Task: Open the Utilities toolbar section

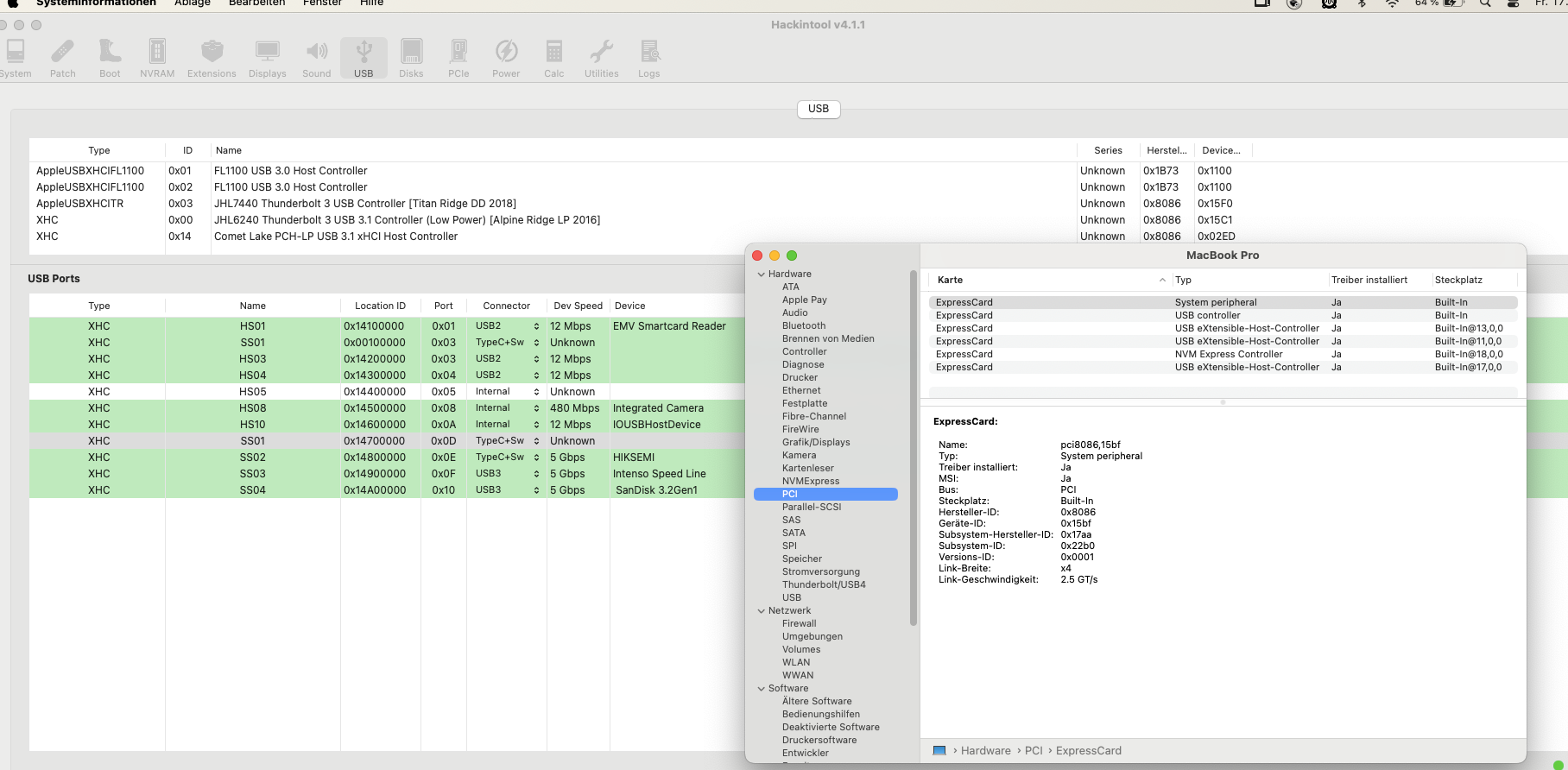Action: click(601, 59)
